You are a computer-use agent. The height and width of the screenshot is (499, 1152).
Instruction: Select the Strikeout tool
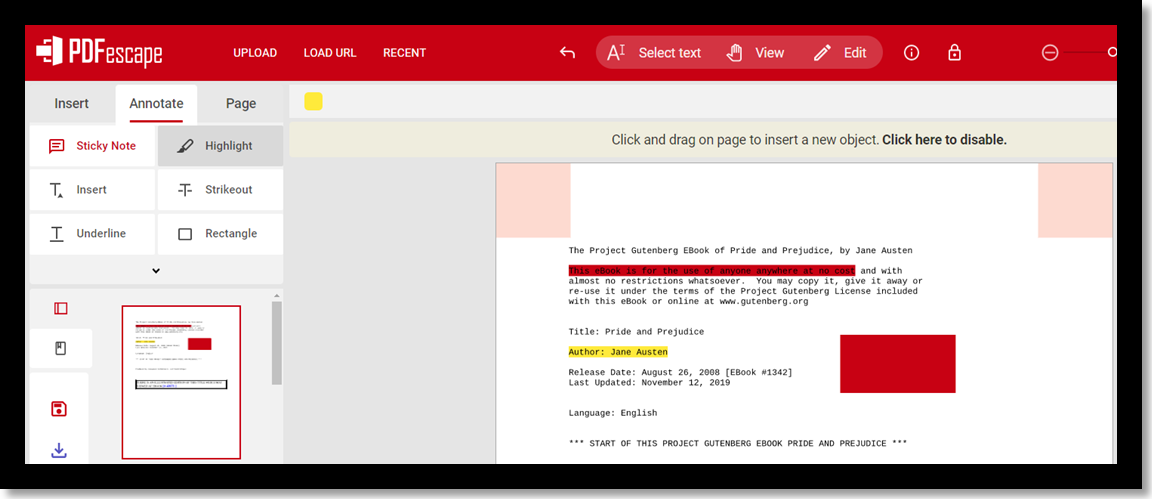[220, 190]
